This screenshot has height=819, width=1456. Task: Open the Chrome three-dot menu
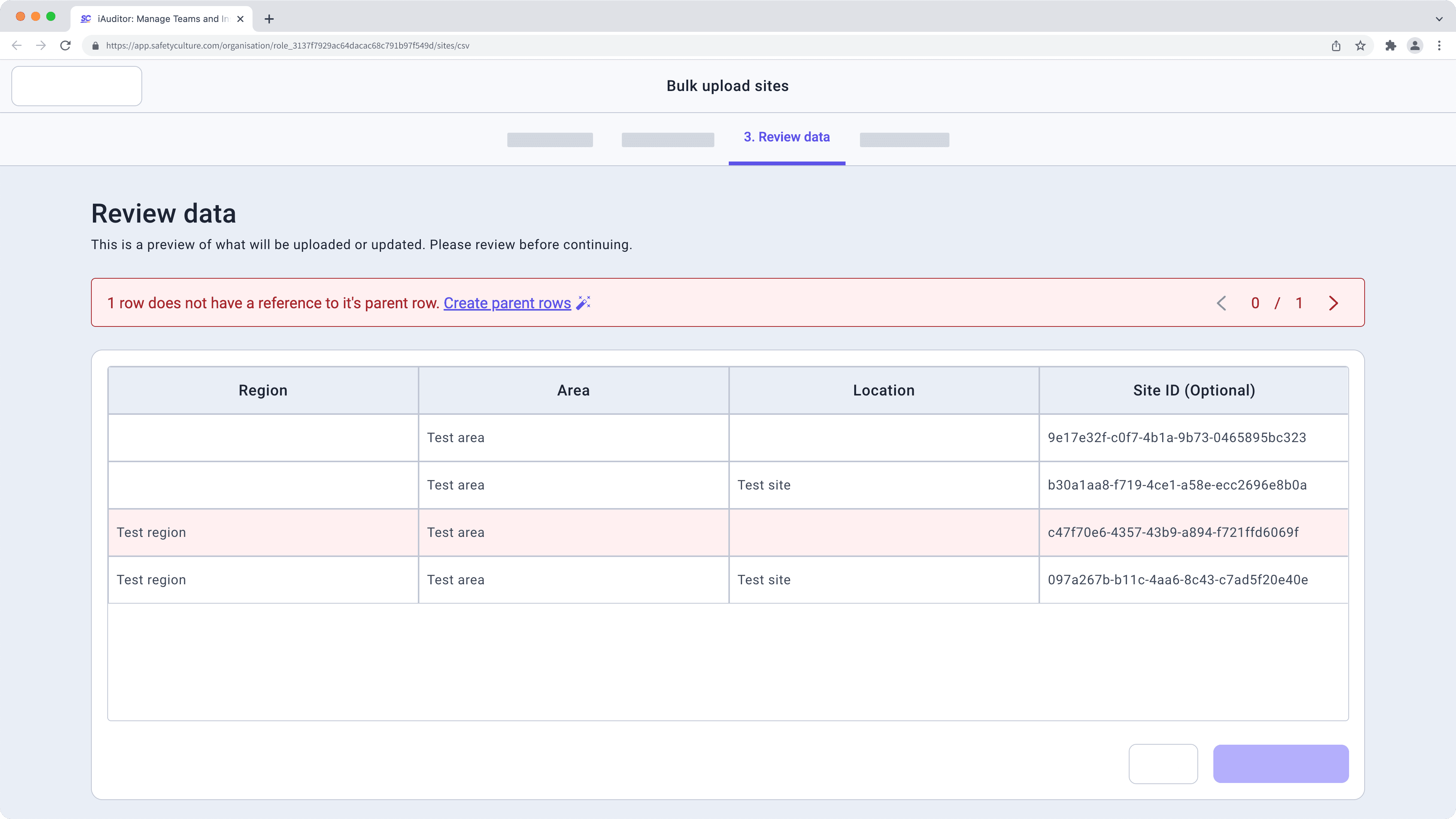[1439, 46]
